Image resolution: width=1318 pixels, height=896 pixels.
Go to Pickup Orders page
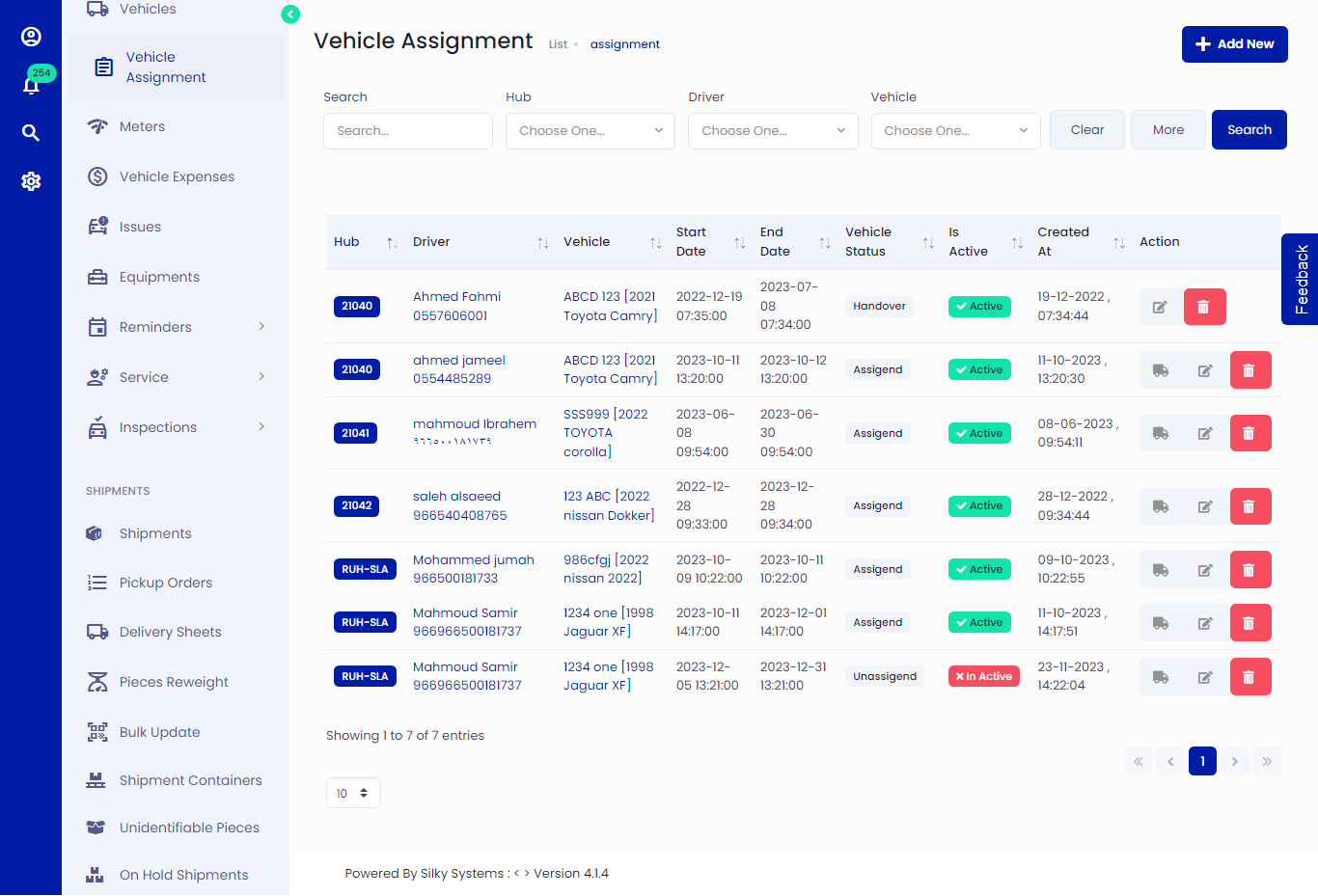(165, 583)
